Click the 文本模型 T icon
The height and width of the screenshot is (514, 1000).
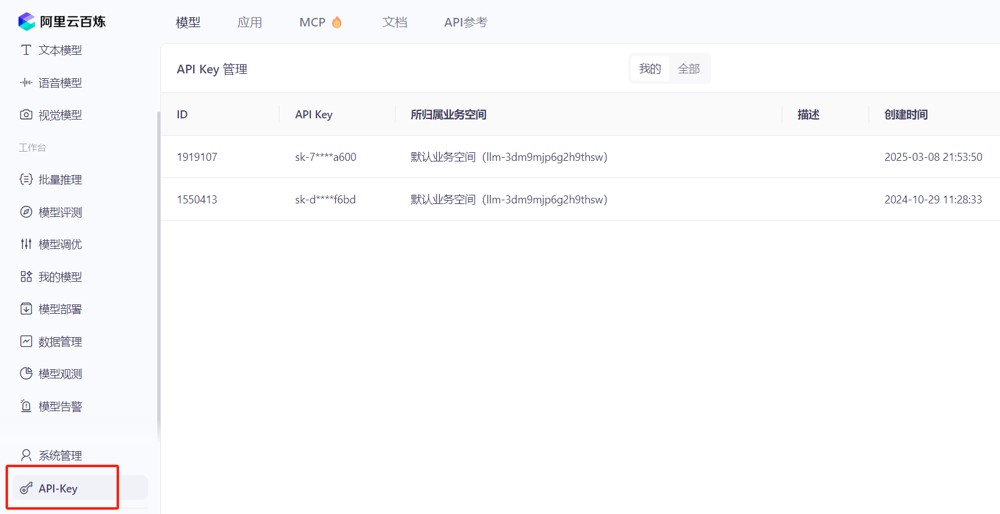[26, 50]
